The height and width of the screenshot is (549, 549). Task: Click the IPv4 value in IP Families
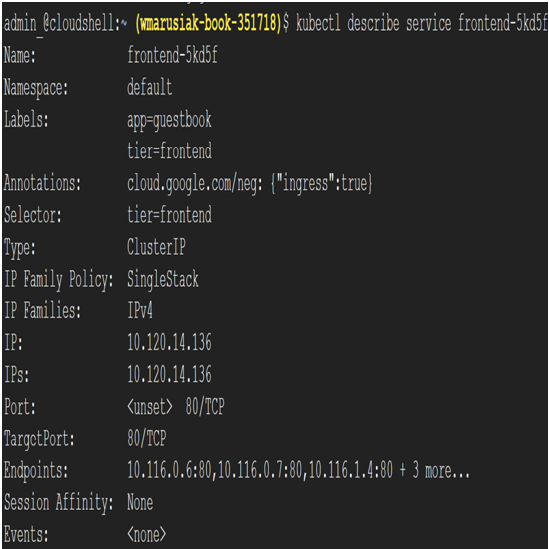click(x=140, y=311)
